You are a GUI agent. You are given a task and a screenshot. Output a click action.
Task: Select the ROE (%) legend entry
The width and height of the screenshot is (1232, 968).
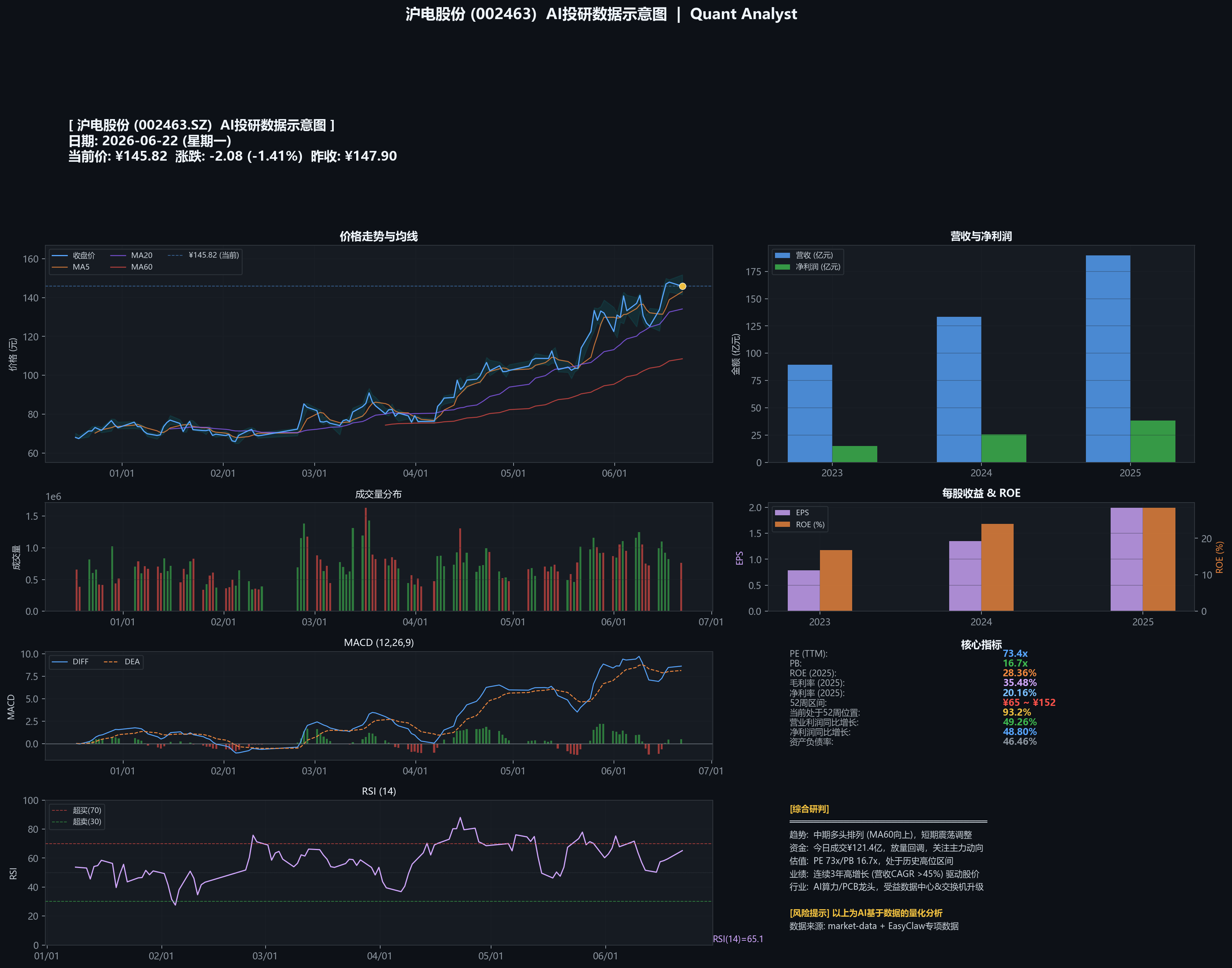(x=800, y=524)
